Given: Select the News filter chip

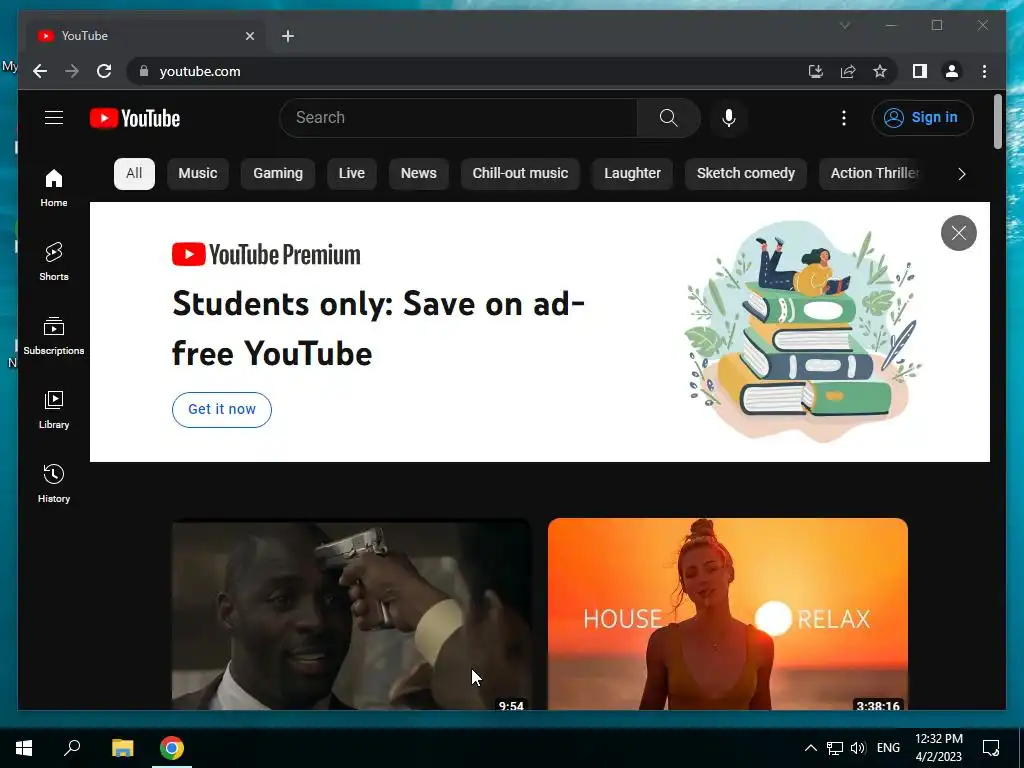Looking at the screenshot, I should [419, 174].
